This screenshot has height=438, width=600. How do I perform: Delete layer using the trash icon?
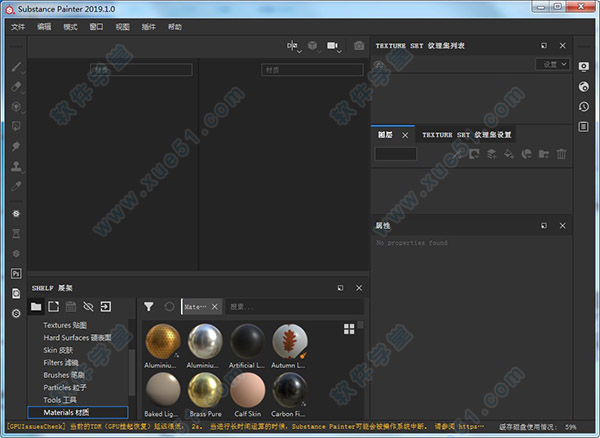561,154
